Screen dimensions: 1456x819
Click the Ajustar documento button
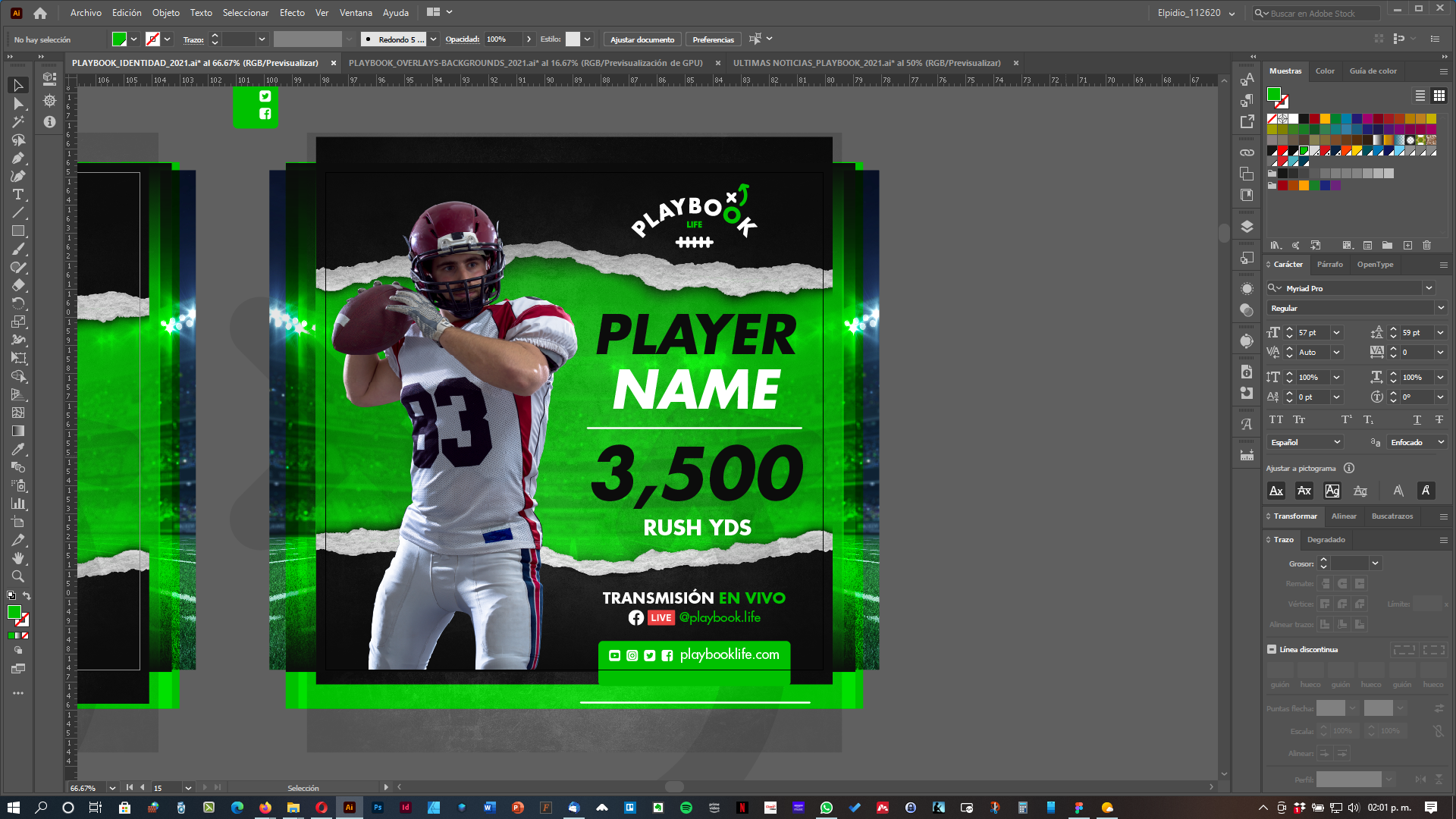642,39
